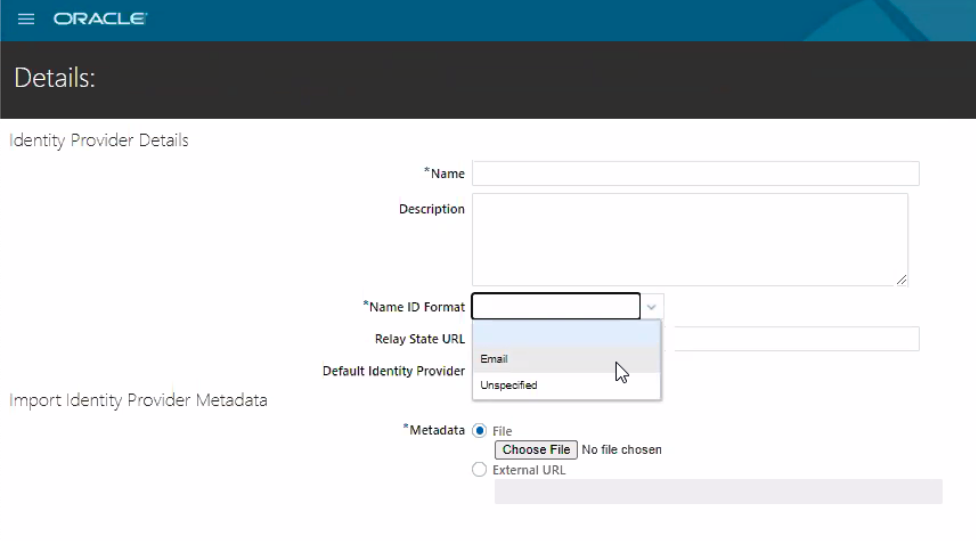
Task: Click the 'No file chosen' text
Action: pyautogui.click(x=621, y=450)
